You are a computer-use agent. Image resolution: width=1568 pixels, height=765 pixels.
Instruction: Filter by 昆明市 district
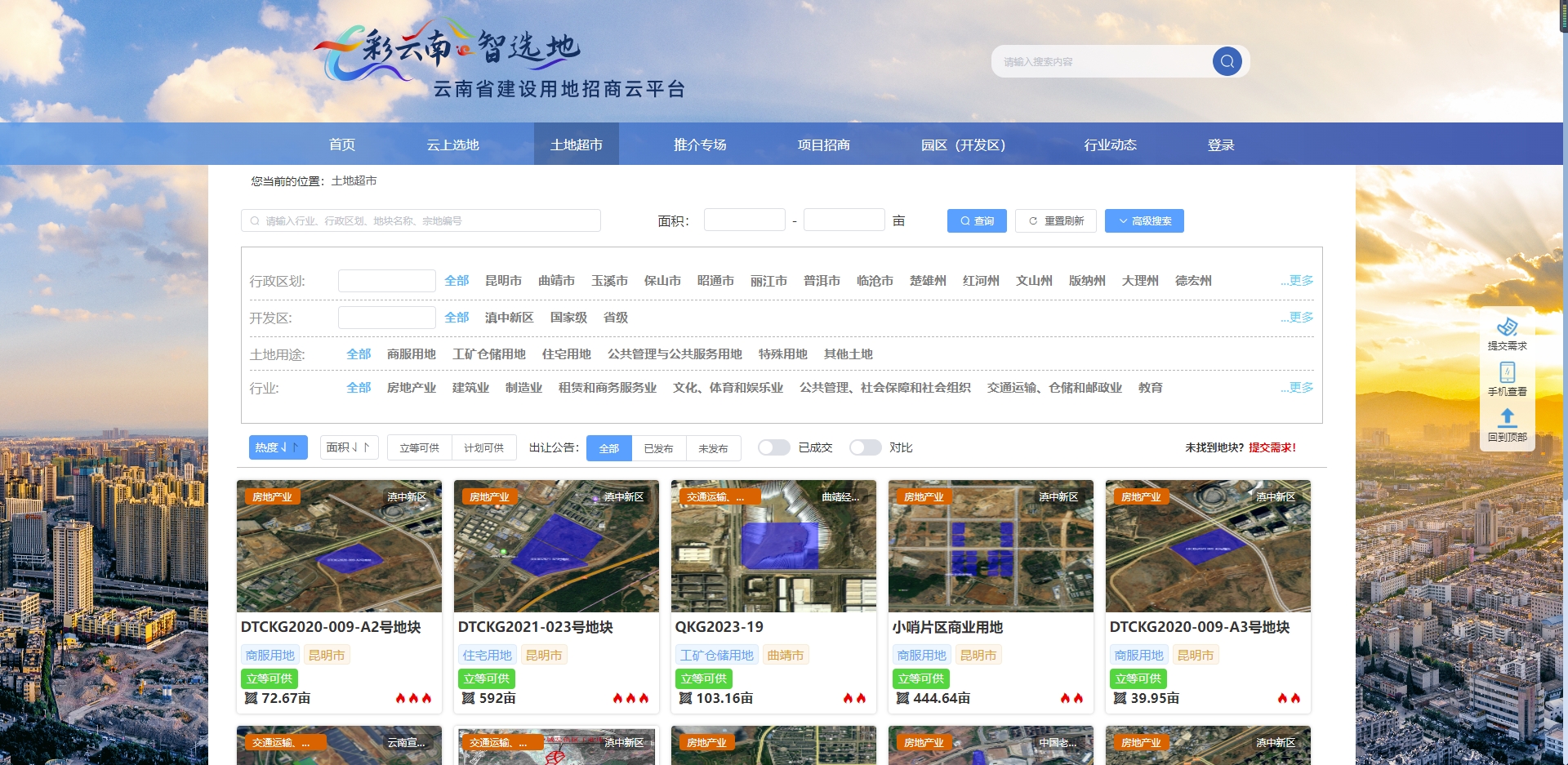[503, 281]
